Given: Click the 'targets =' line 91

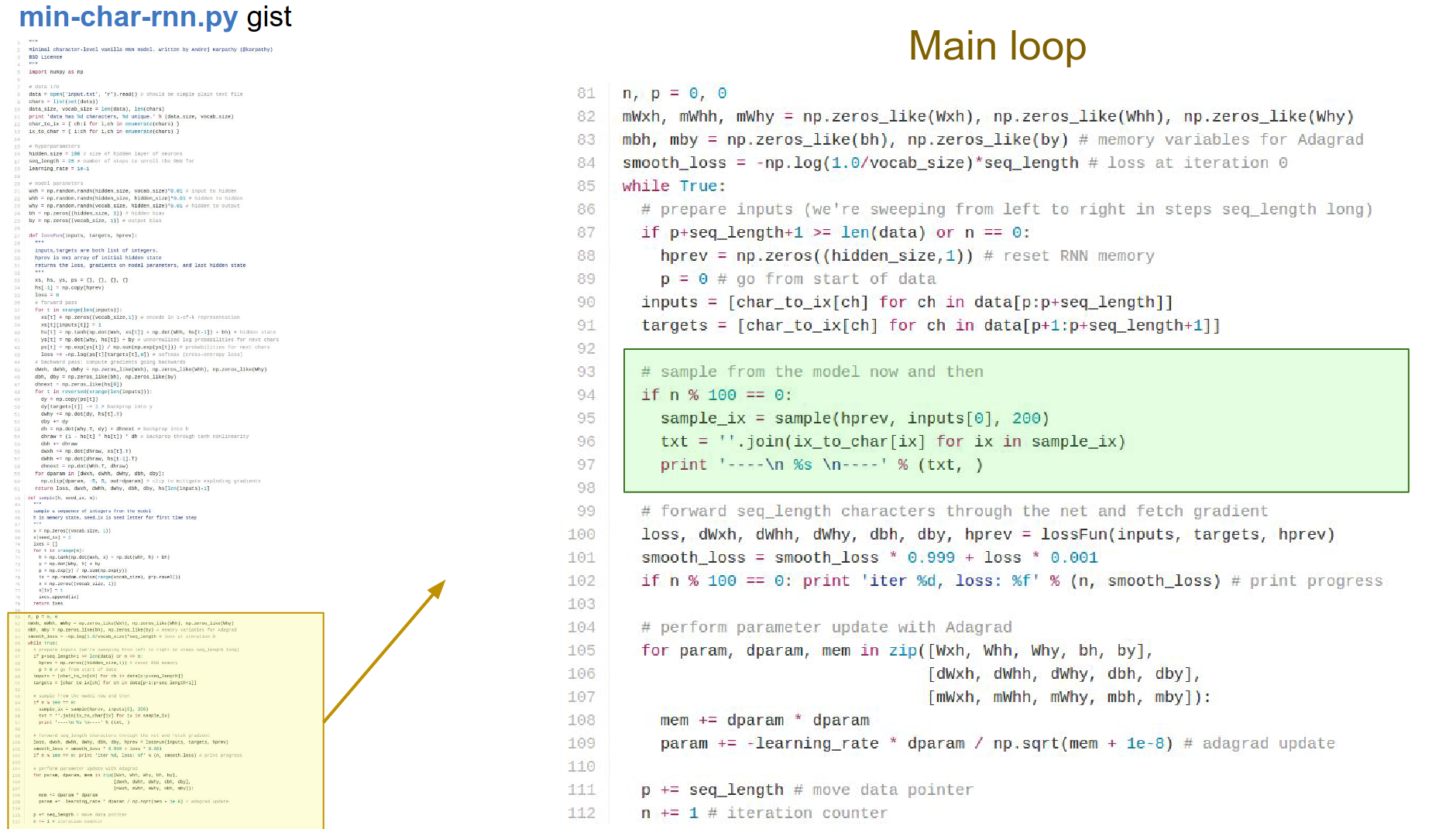Looking at the screenshot, I should (x=929, y=326).
